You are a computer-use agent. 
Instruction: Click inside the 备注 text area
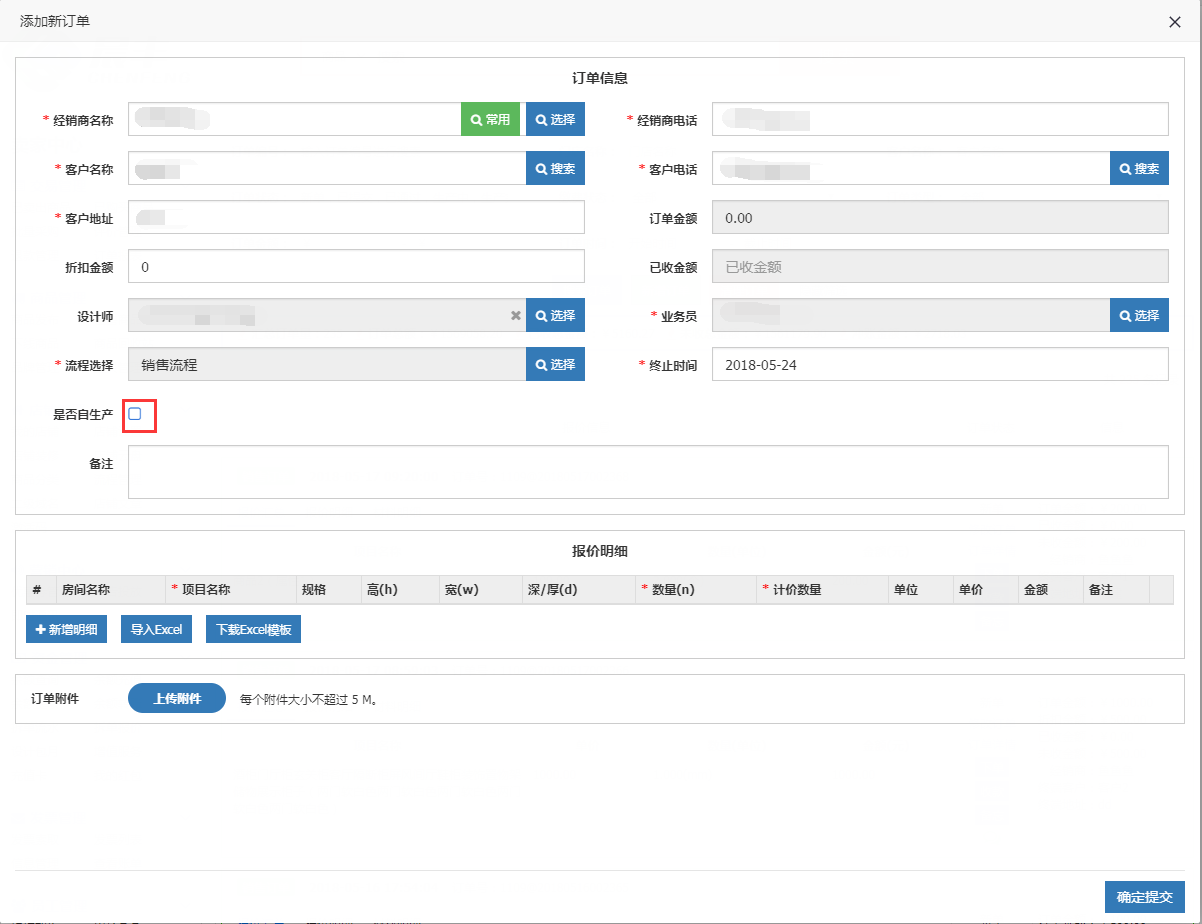[x=647, y=471]
